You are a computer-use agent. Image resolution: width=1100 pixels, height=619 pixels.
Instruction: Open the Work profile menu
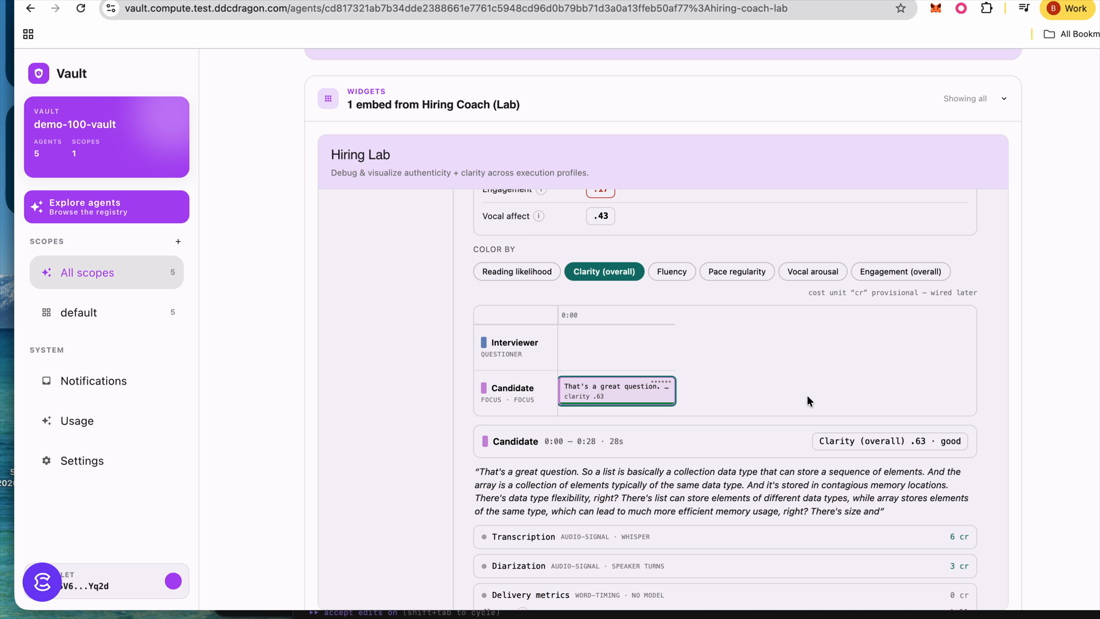click(x=1068, y=8)
